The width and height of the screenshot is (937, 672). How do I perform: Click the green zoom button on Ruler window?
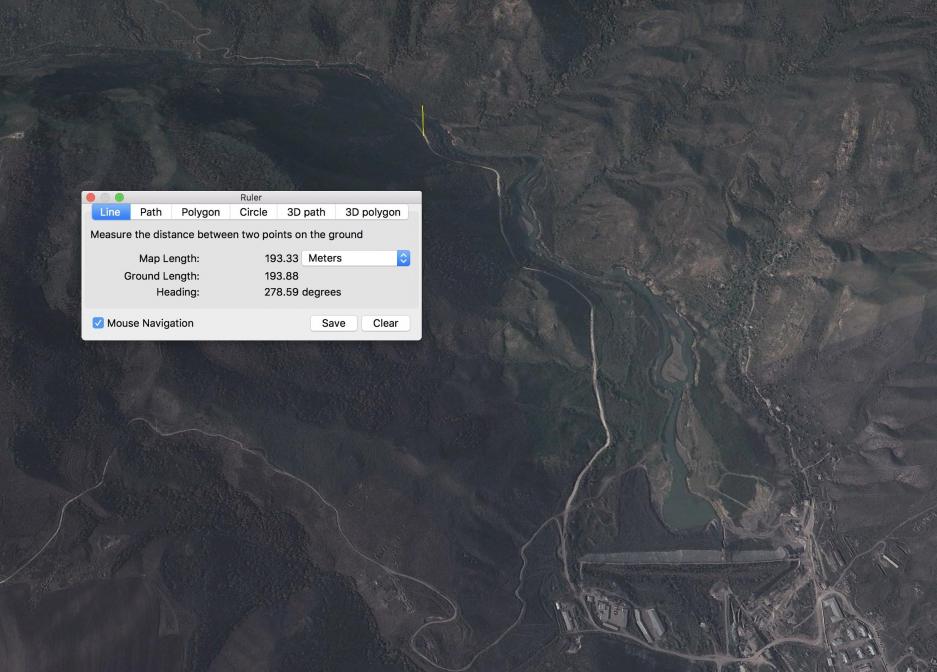[x=119, y=198]
